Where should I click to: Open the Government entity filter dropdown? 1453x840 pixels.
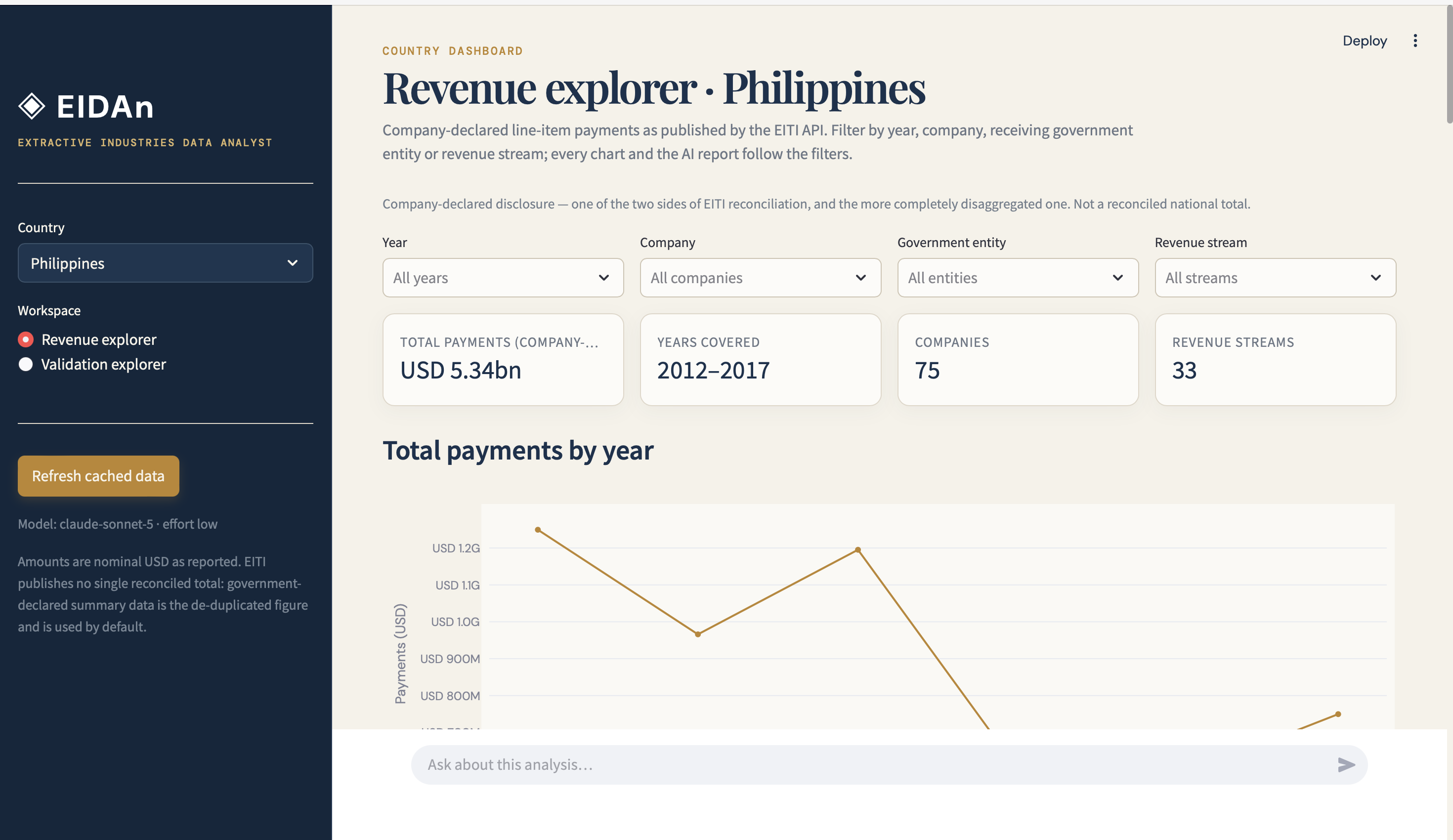(x=1018, y=278)
